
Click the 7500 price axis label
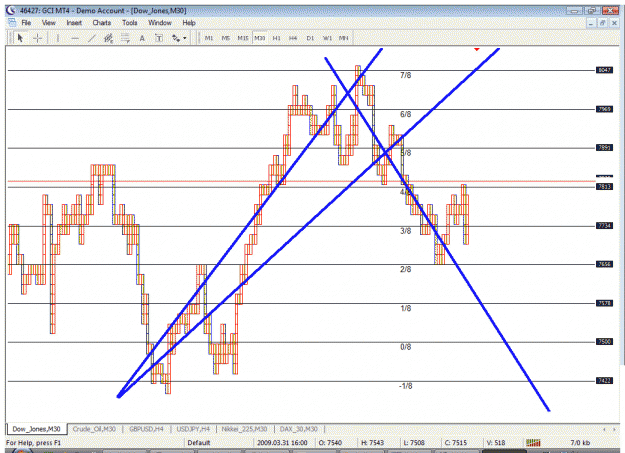(x=604, y=342)
